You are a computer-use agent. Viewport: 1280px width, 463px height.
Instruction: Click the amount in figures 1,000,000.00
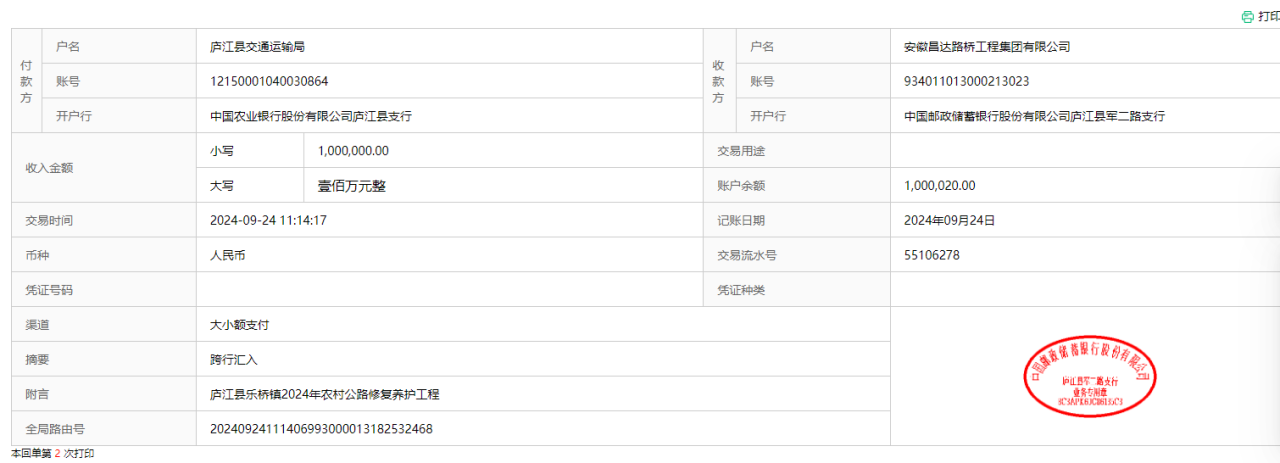(353, 151)
